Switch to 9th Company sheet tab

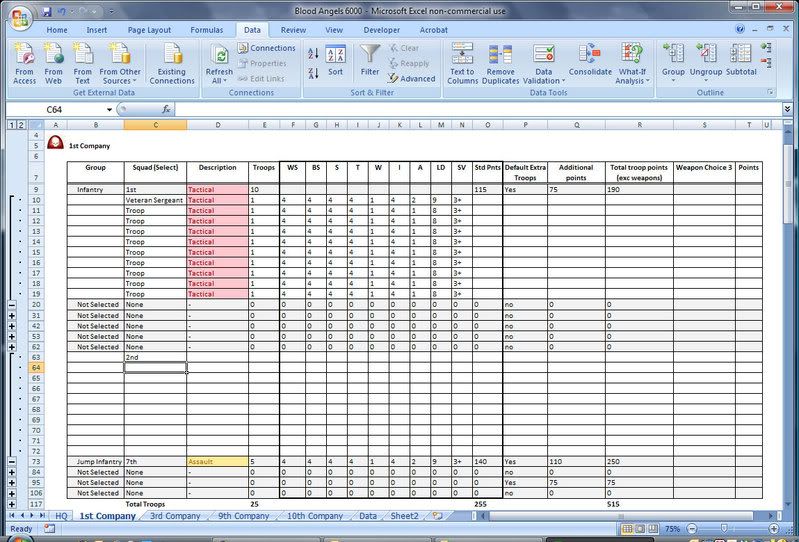click(244, 516)
